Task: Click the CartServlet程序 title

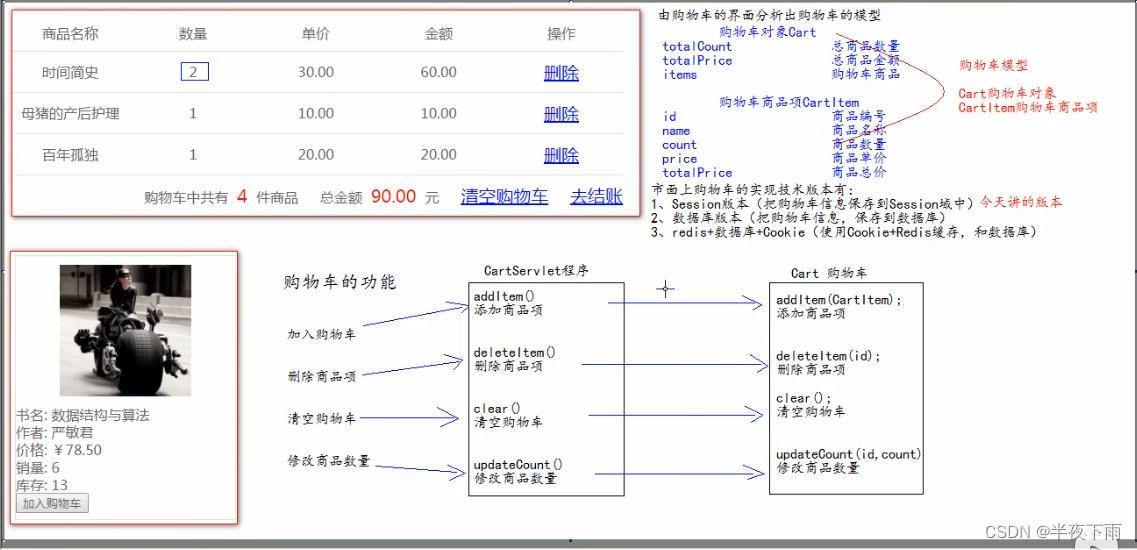Action: [536, 271]
